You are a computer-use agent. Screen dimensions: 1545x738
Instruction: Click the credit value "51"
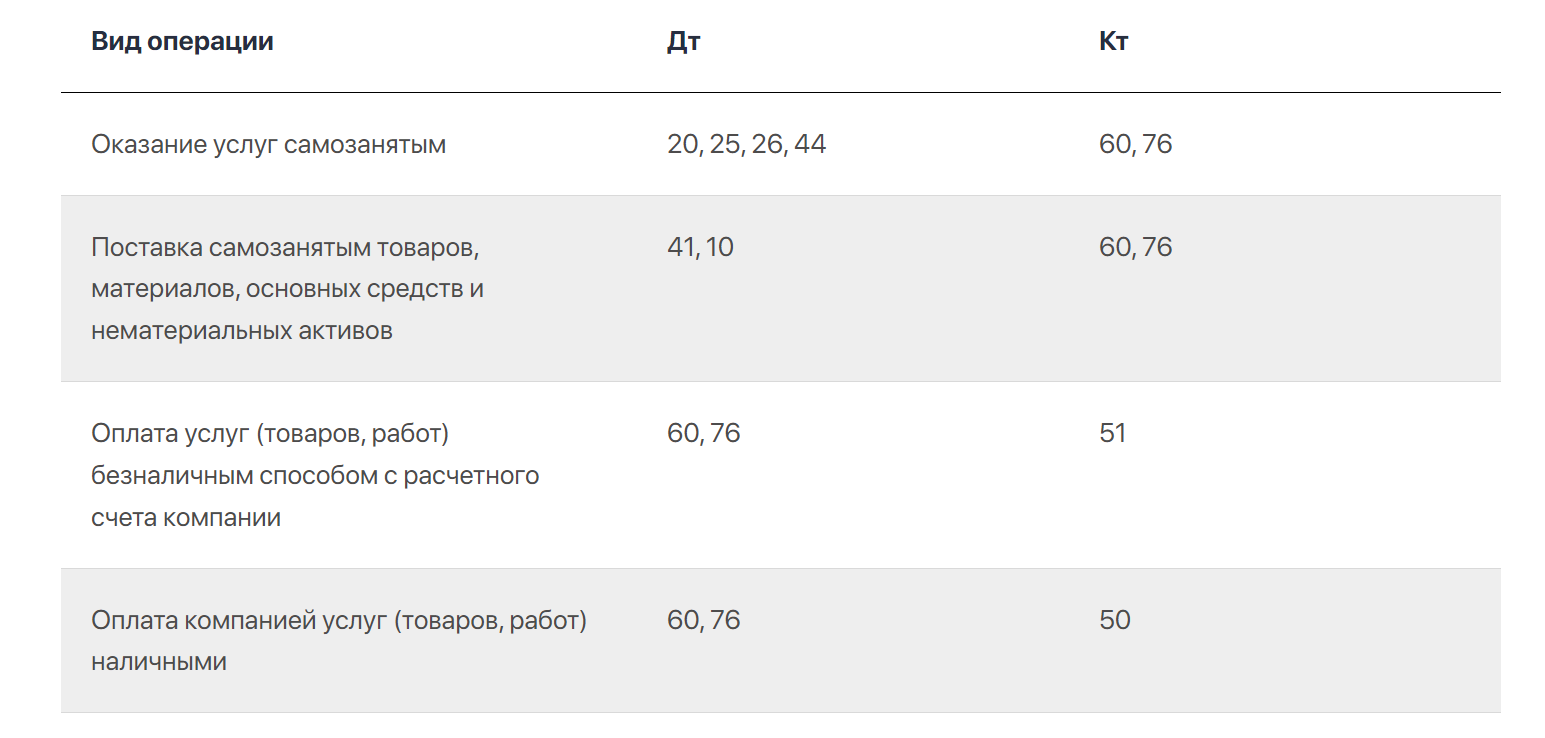(1112, 434)
